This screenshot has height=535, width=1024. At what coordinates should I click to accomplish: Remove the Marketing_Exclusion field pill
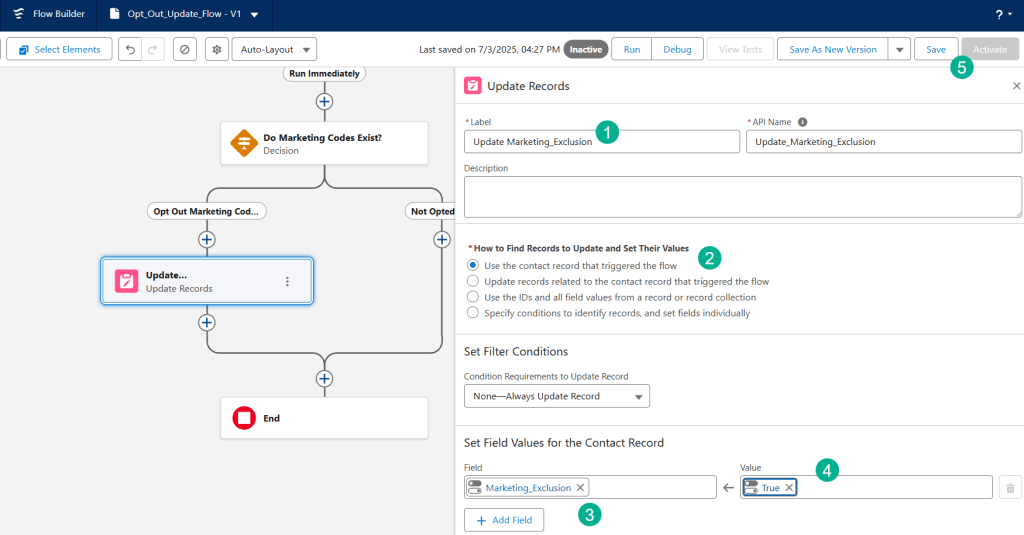[581, 488]
